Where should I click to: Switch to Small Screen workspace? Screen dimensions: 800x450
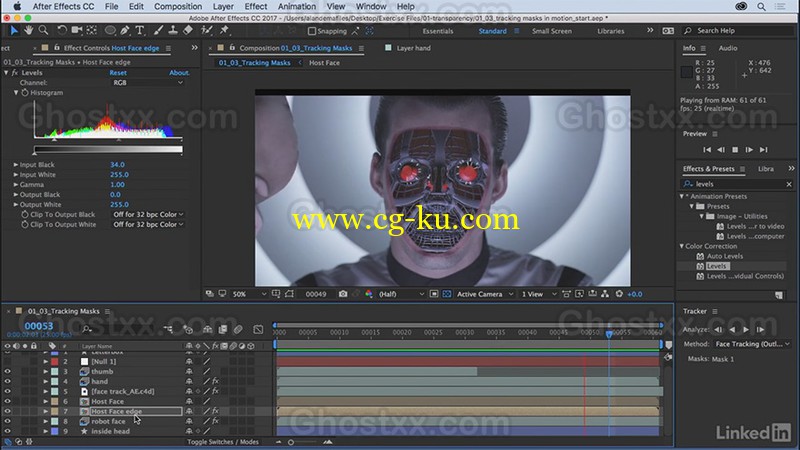pyautogui.click(x=552, y=31)
